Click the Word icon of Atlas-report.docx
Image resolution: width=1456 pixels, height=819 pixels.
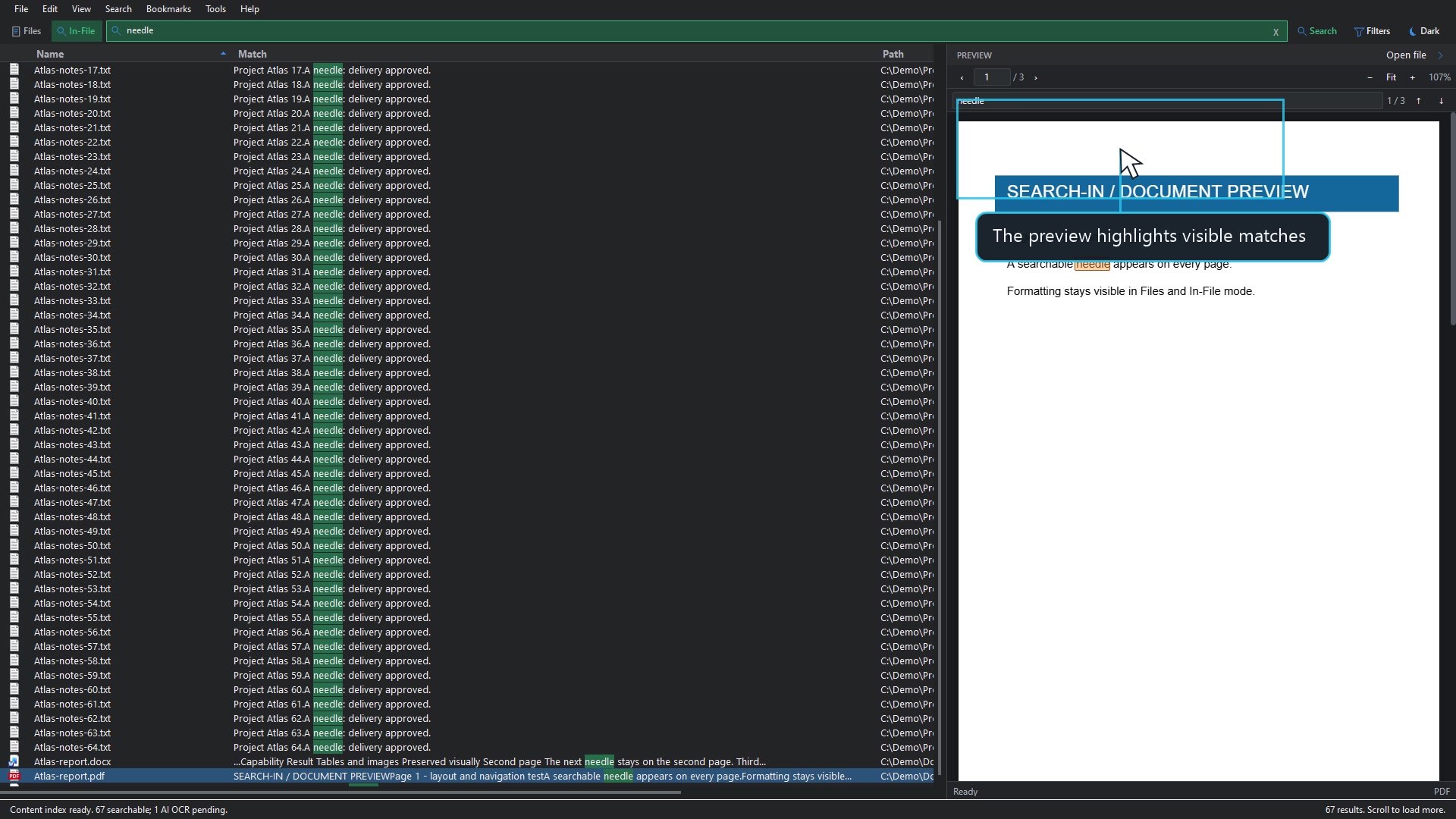coord(14,762)
